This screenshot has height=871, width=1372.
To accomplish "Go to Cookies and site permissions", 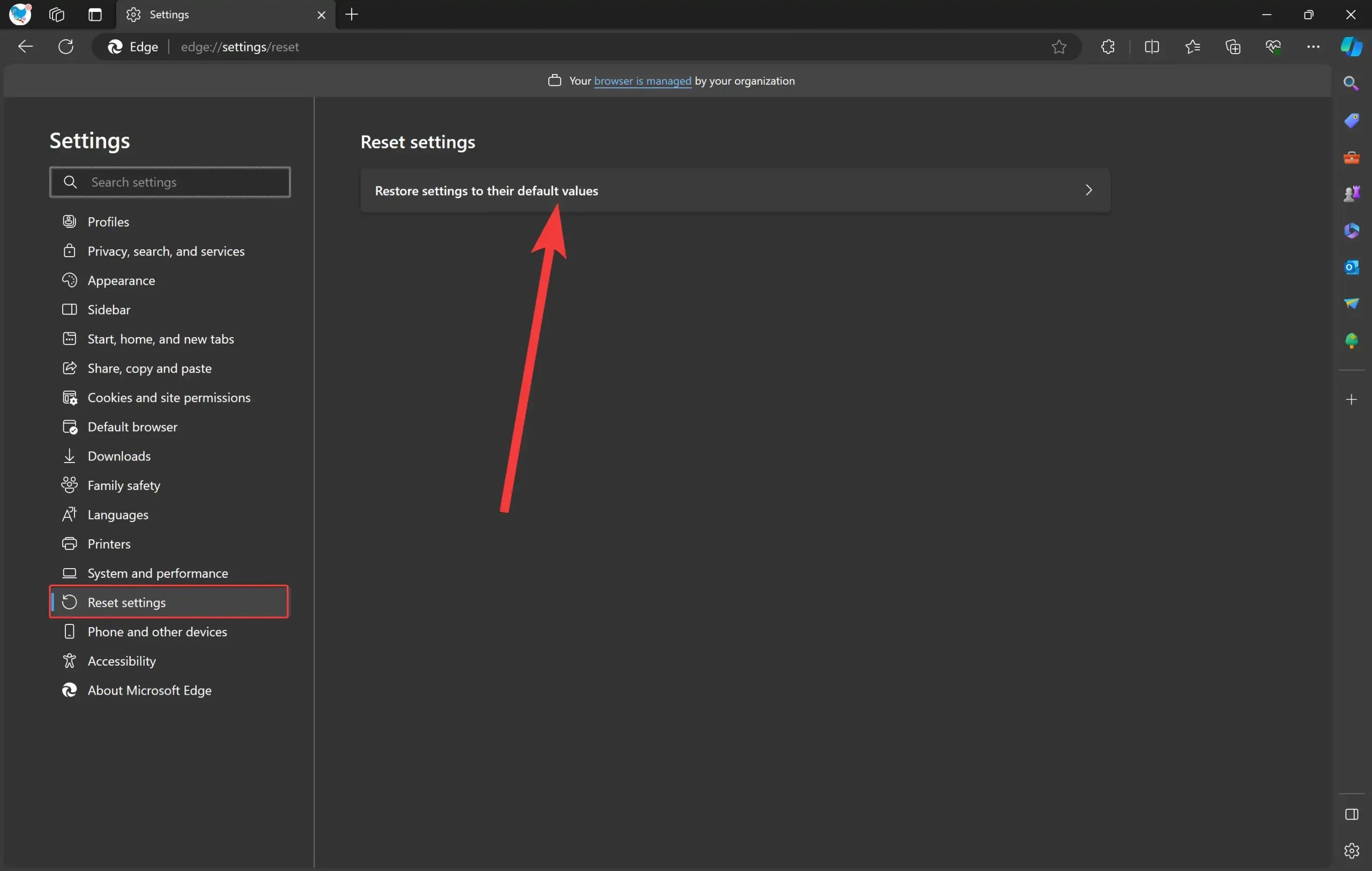I will click(x=169, y=397).
